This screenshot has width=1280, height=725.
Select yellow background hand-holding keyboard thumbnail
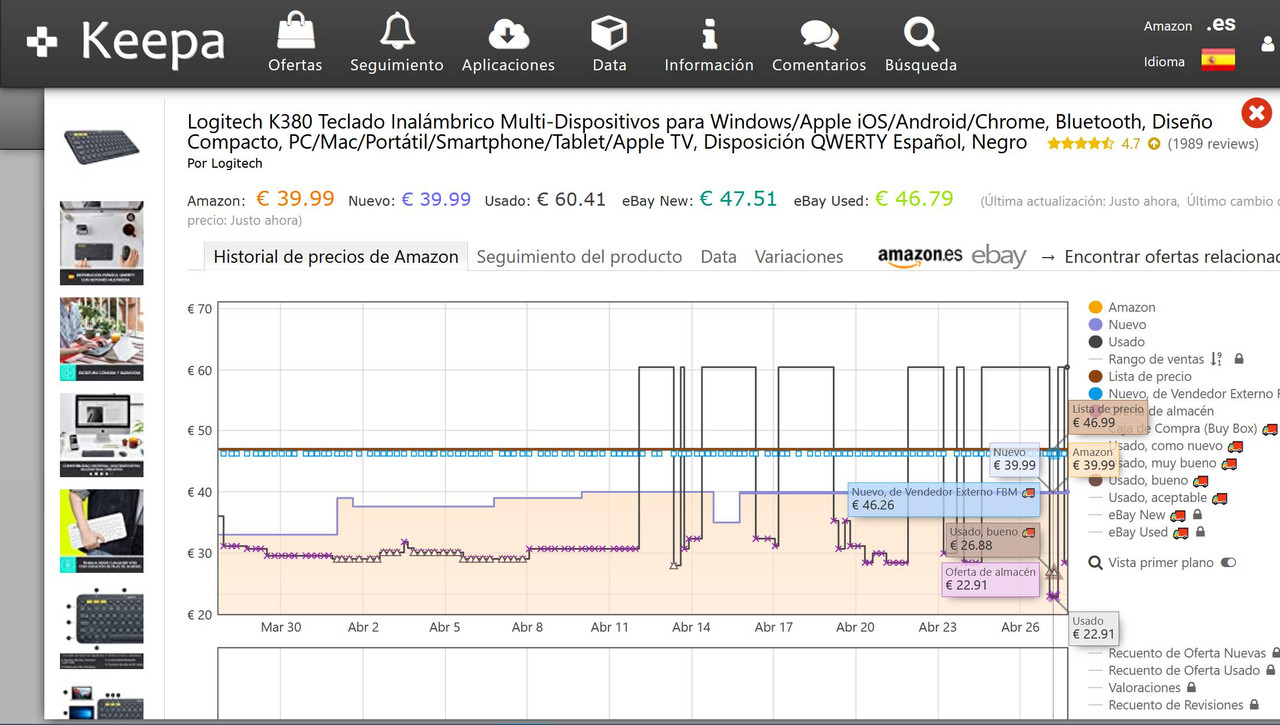pyautogui.click(x=101, y=531)
